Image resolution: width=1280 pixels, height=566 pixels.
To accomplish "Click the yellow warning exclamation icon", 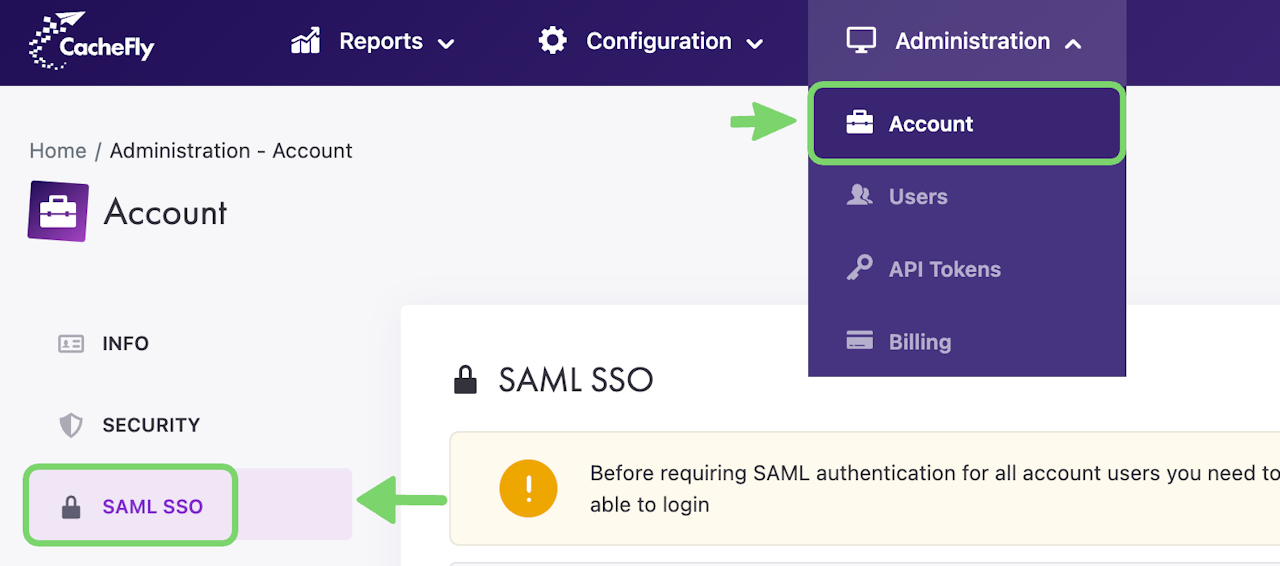I will 528,489.
